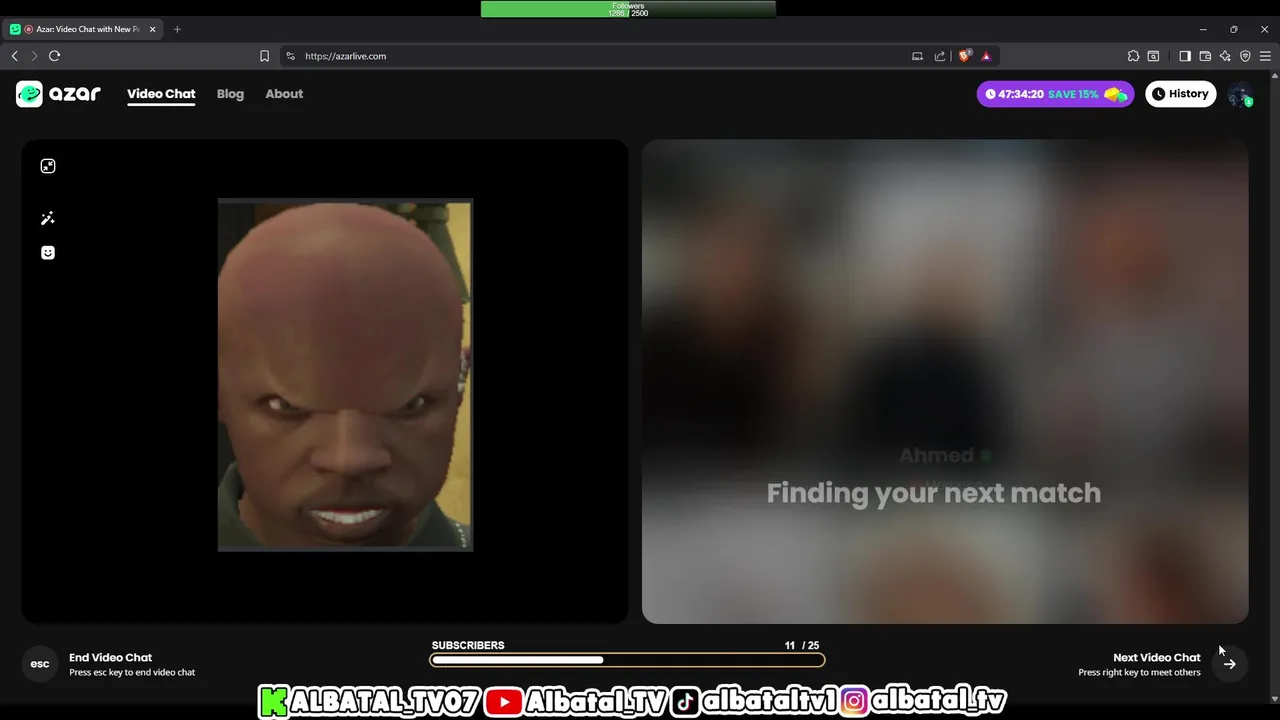Click the subscribers progress bar
This screenshot has height=720, width=1280.
[x=627, y=660]
